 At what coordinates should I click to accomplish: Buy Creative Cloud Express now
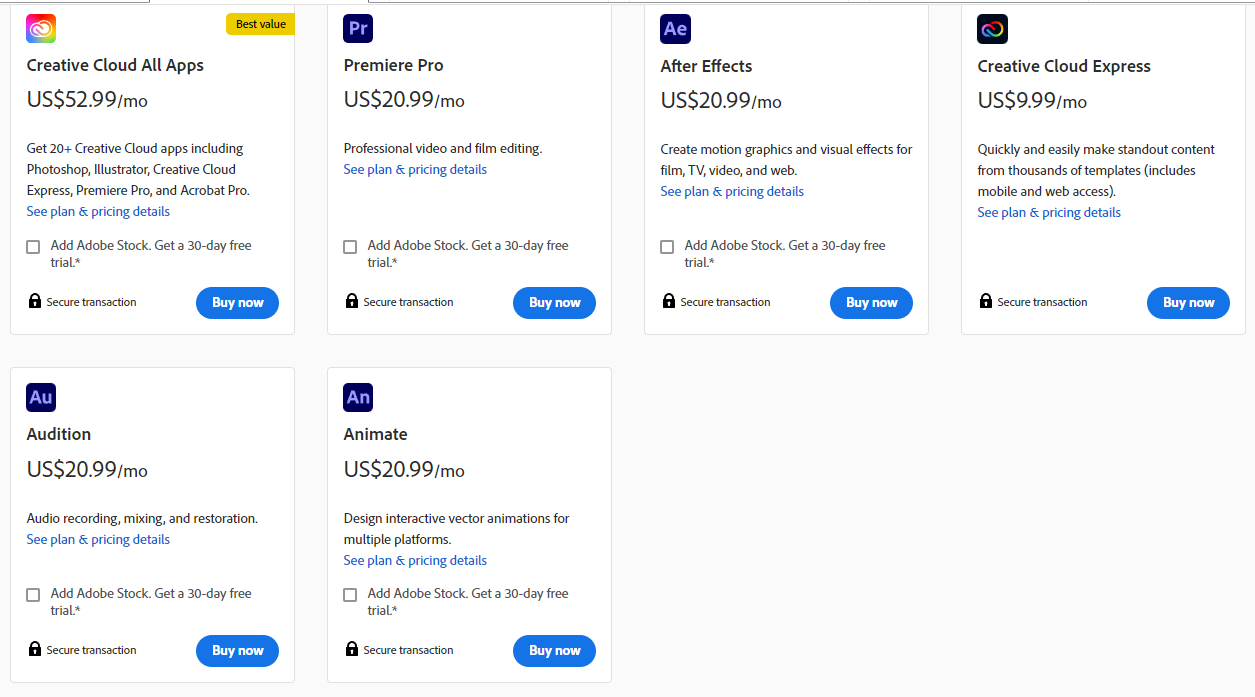(1188, 303)
